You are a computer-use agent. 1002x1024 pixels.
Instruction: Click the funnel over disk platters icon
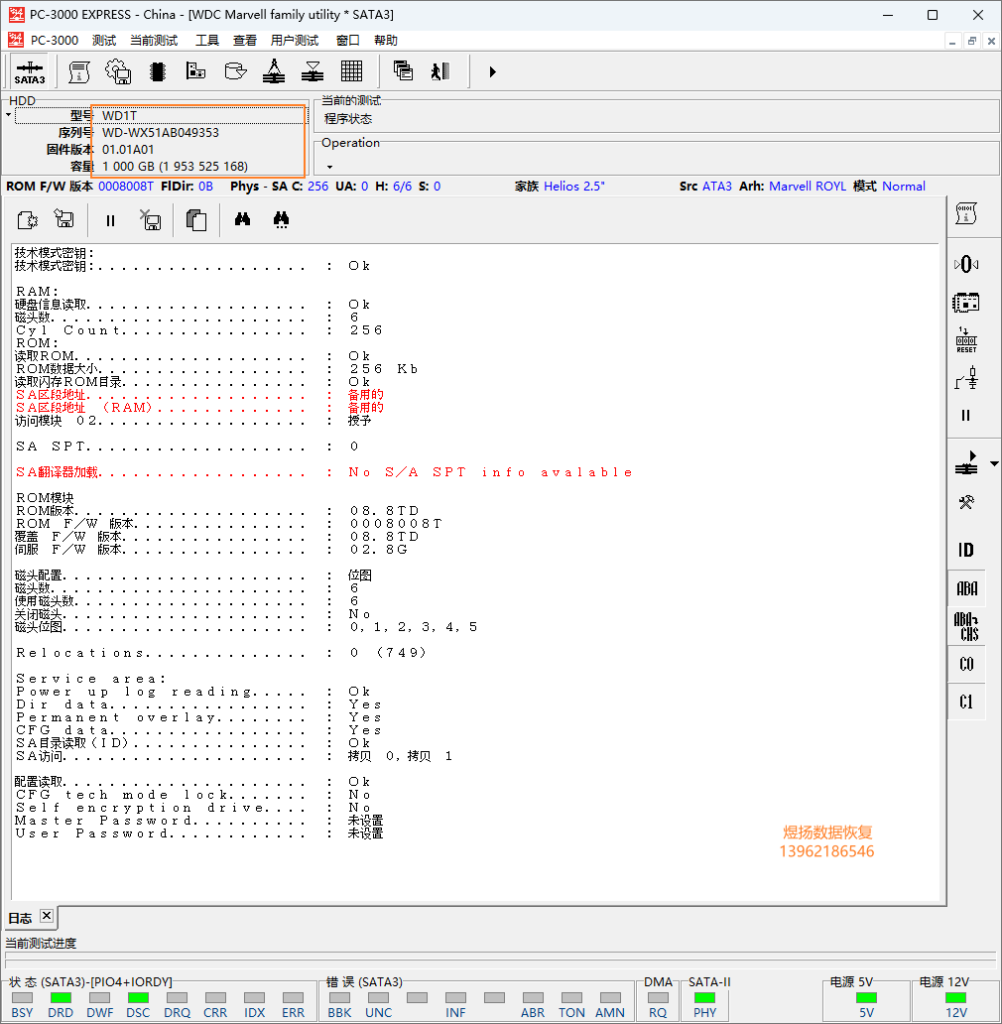(313, 71)
